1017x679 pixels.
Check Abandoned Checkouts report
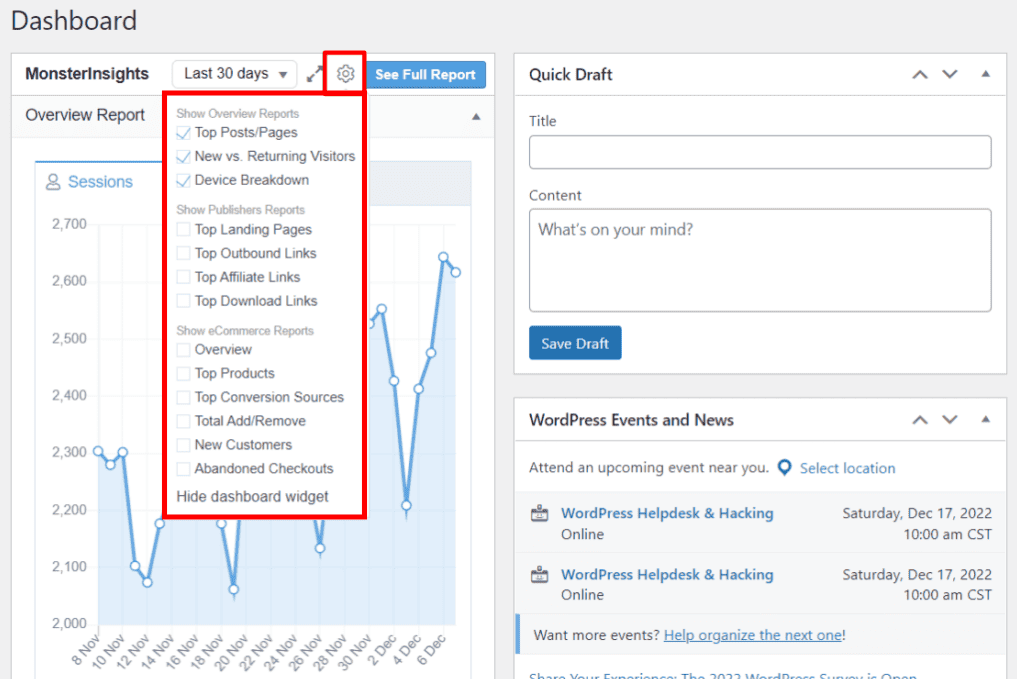184,468
